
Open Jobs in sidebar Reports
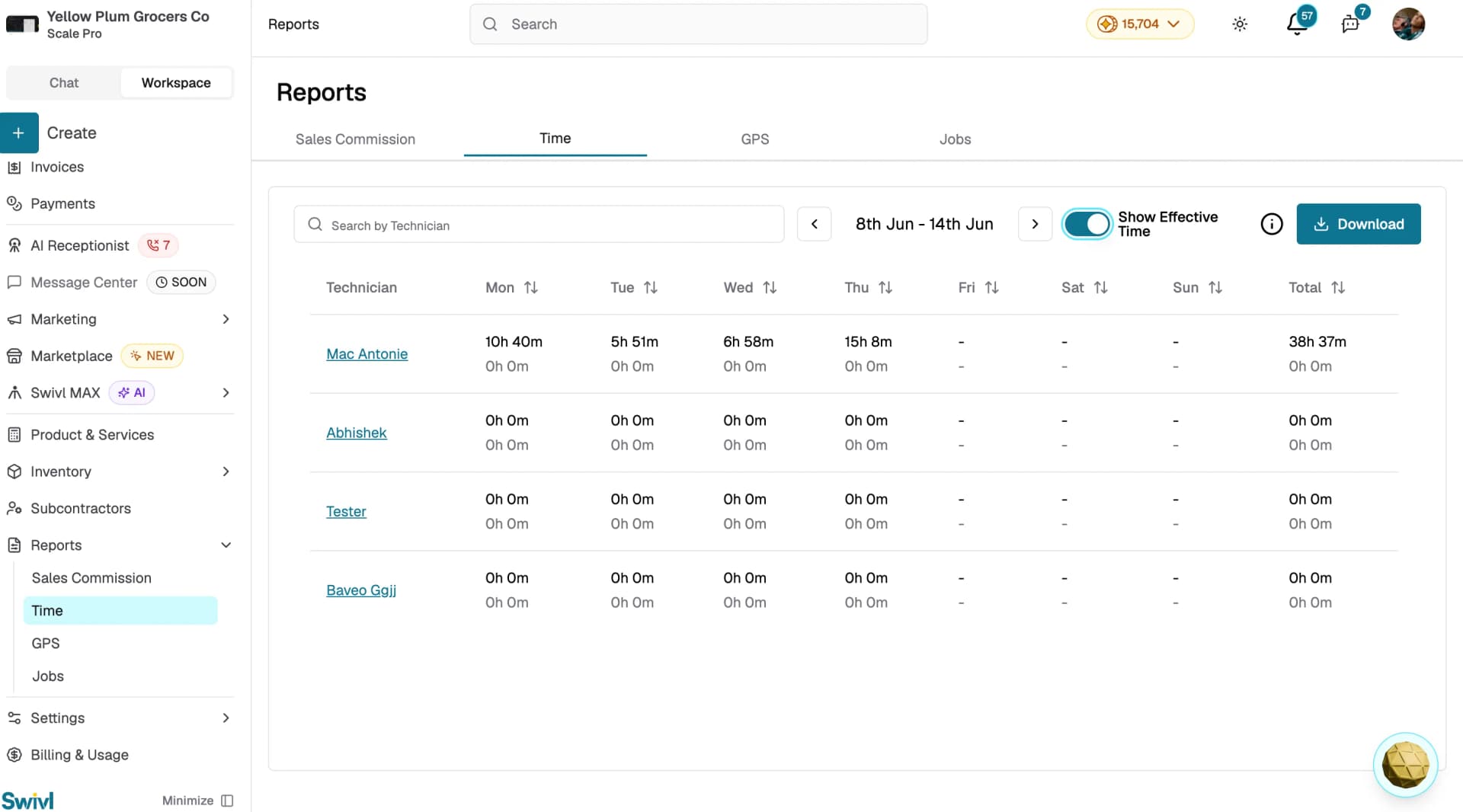click(48, 676)
